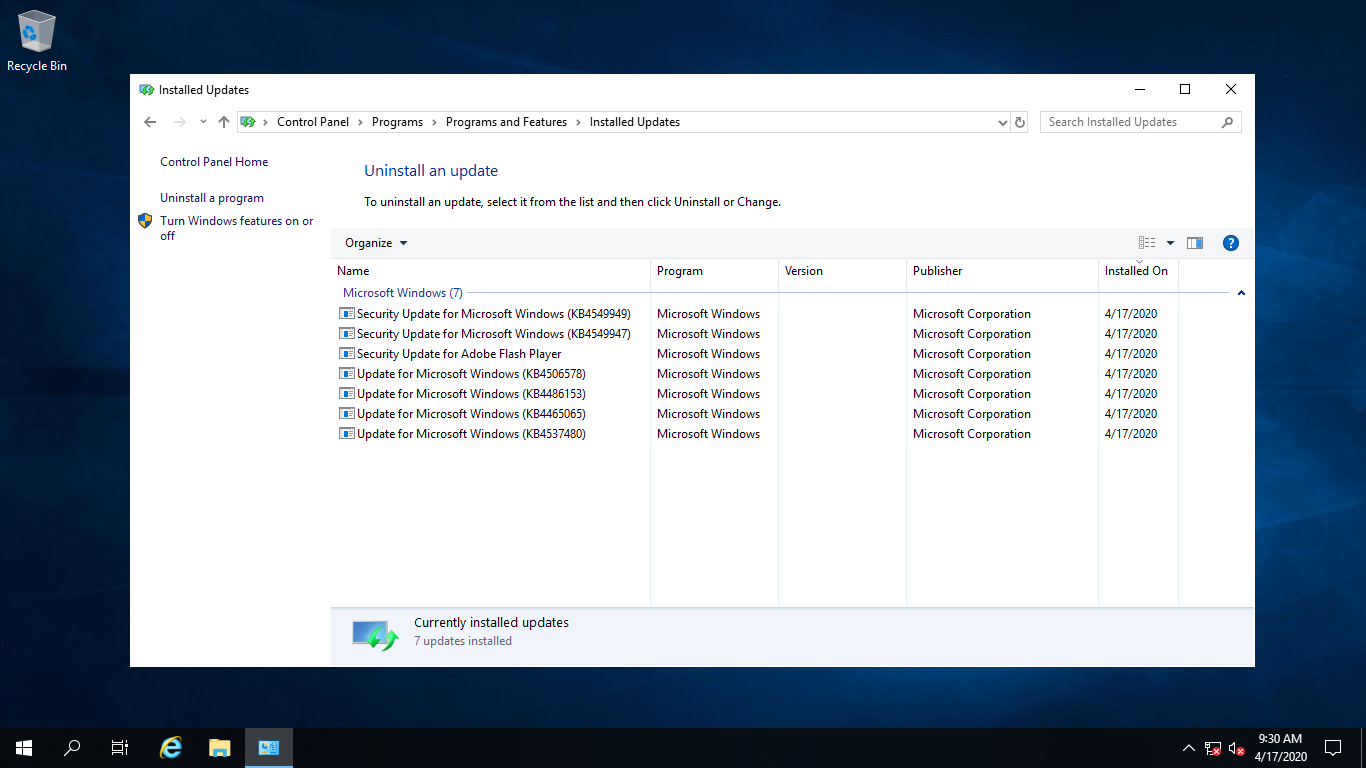Launch Internet Explorer from the taskbar

point(172,748)
